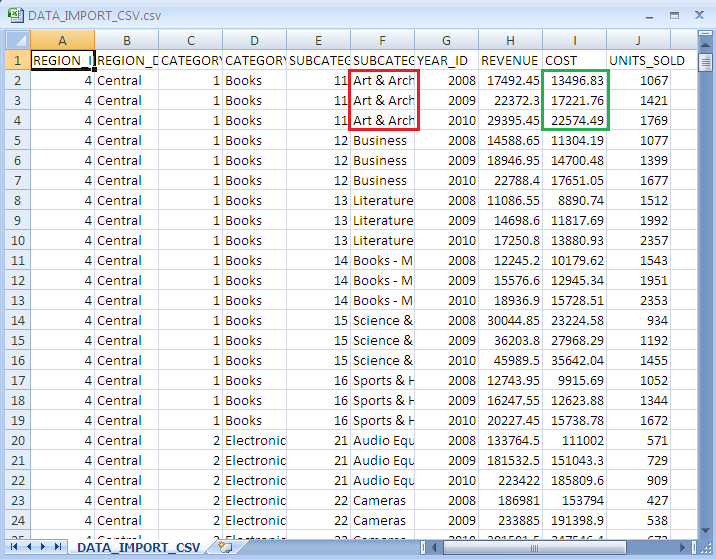Select the cell with cost 13496.83
Viewport: 716px width, 559px height.
(574, 80)
